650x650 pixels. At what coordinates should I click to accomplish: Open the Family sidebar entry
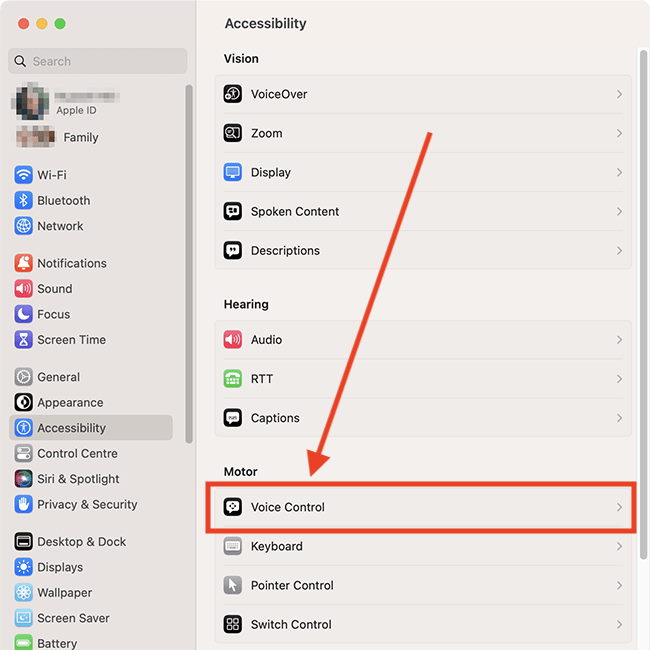point(58,137)
